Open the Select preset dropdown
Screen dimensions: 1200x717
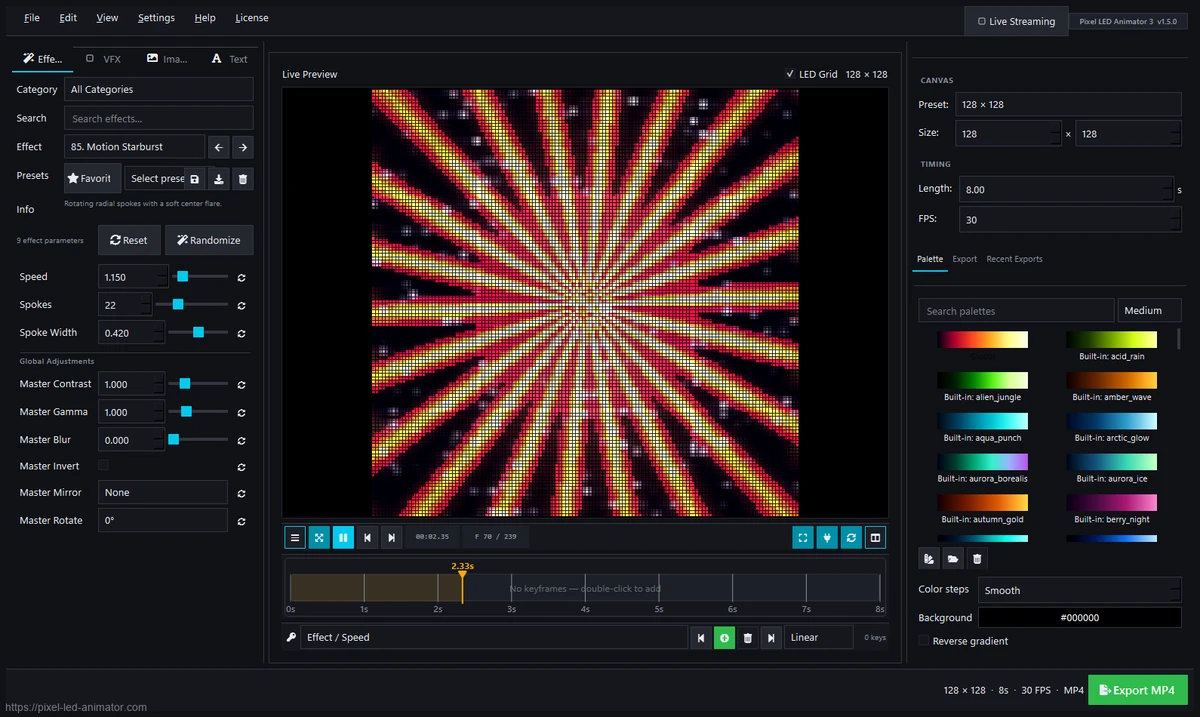coord(154,179)
